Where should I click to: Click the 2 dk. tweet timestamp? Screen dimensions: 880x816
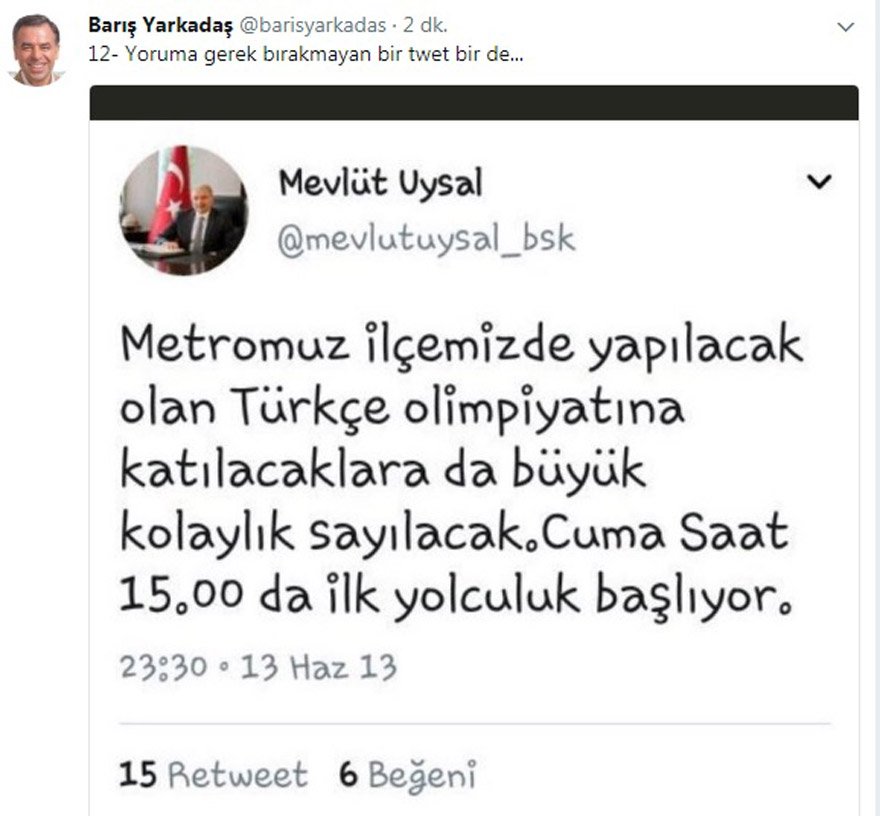425,25
